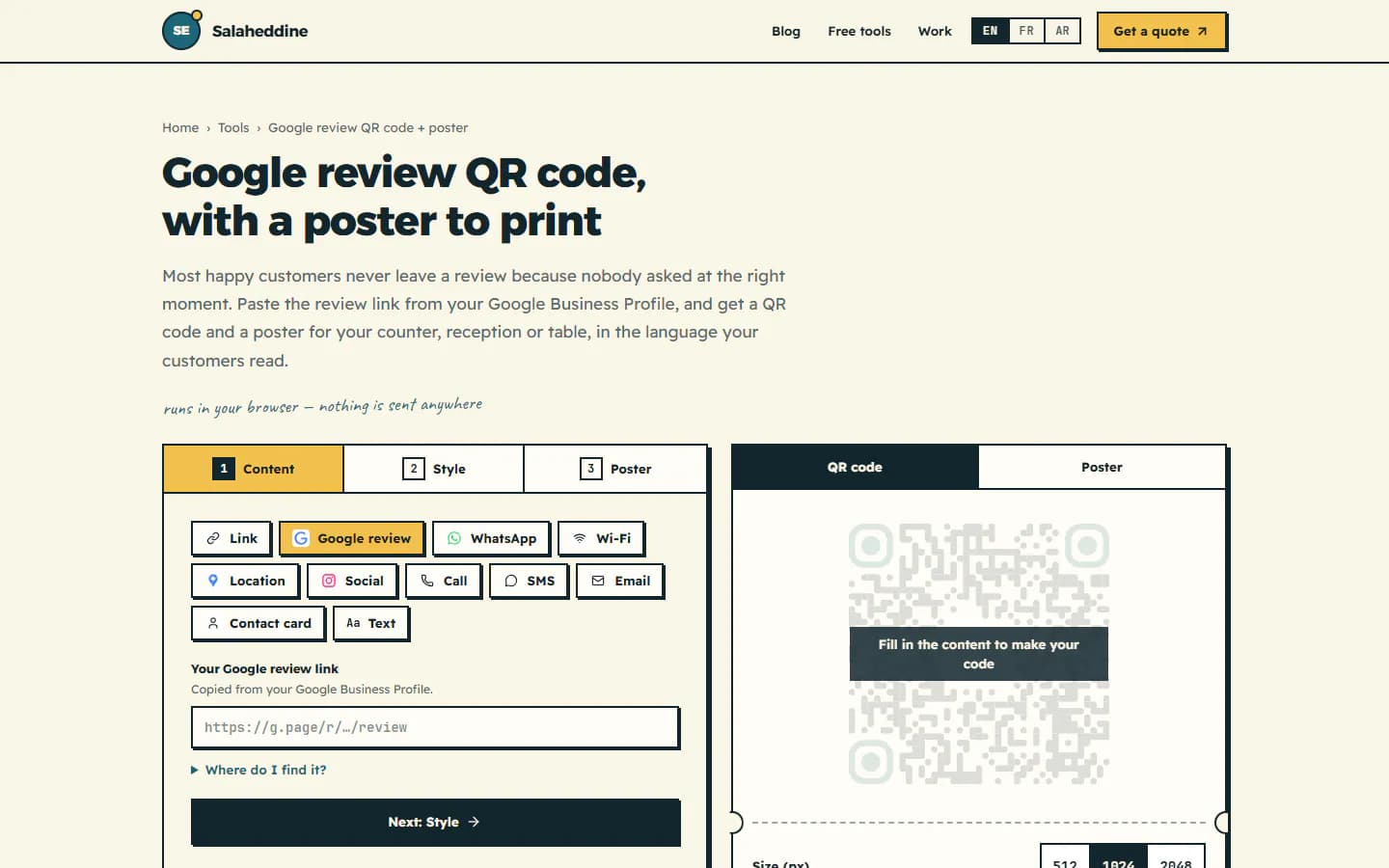Show the QR code preview tab
Viewport: 1389px width, 868px height.
coord(856,467)
